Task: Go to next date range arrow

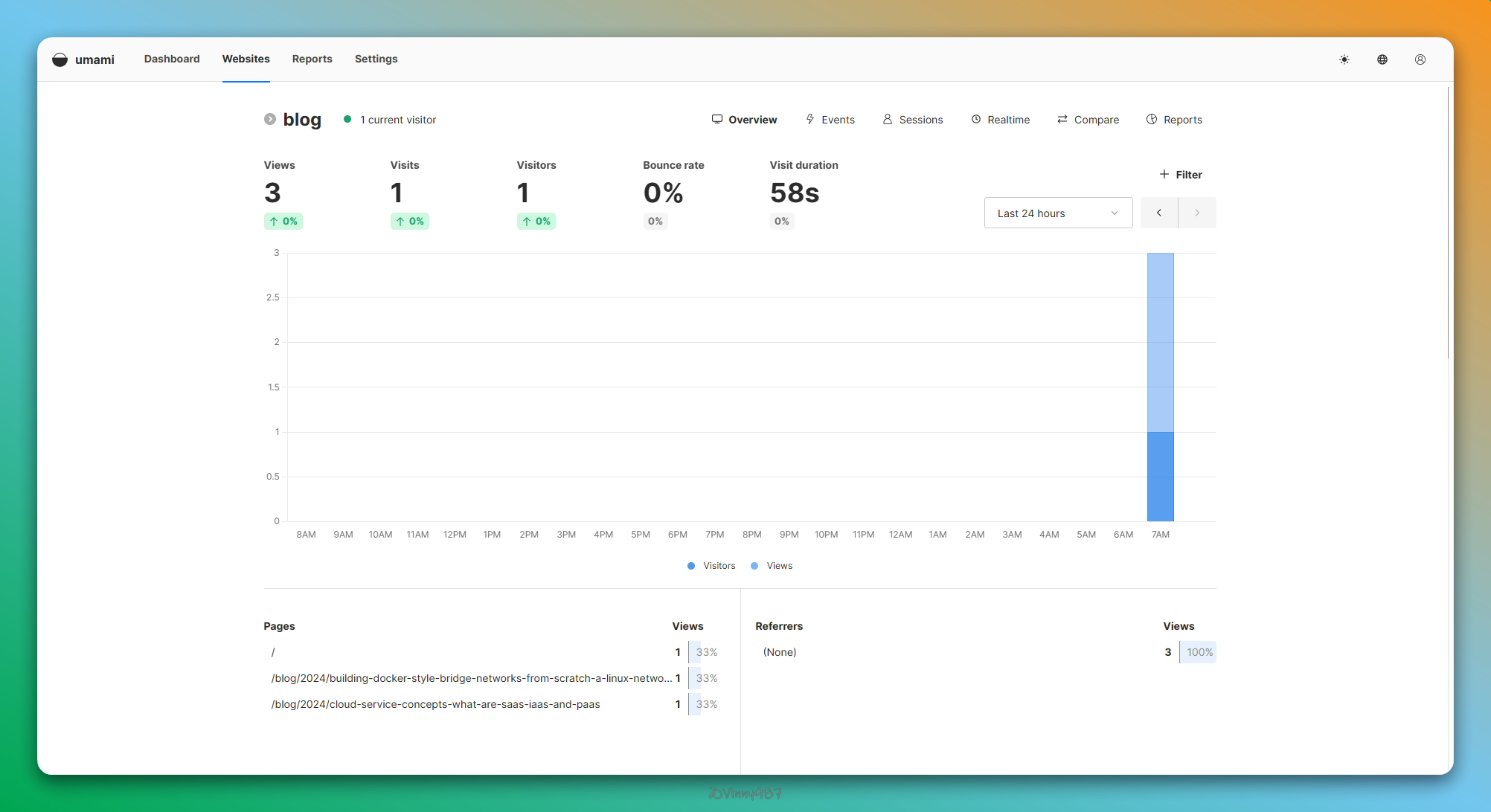Action: (x=1196, y=213)
